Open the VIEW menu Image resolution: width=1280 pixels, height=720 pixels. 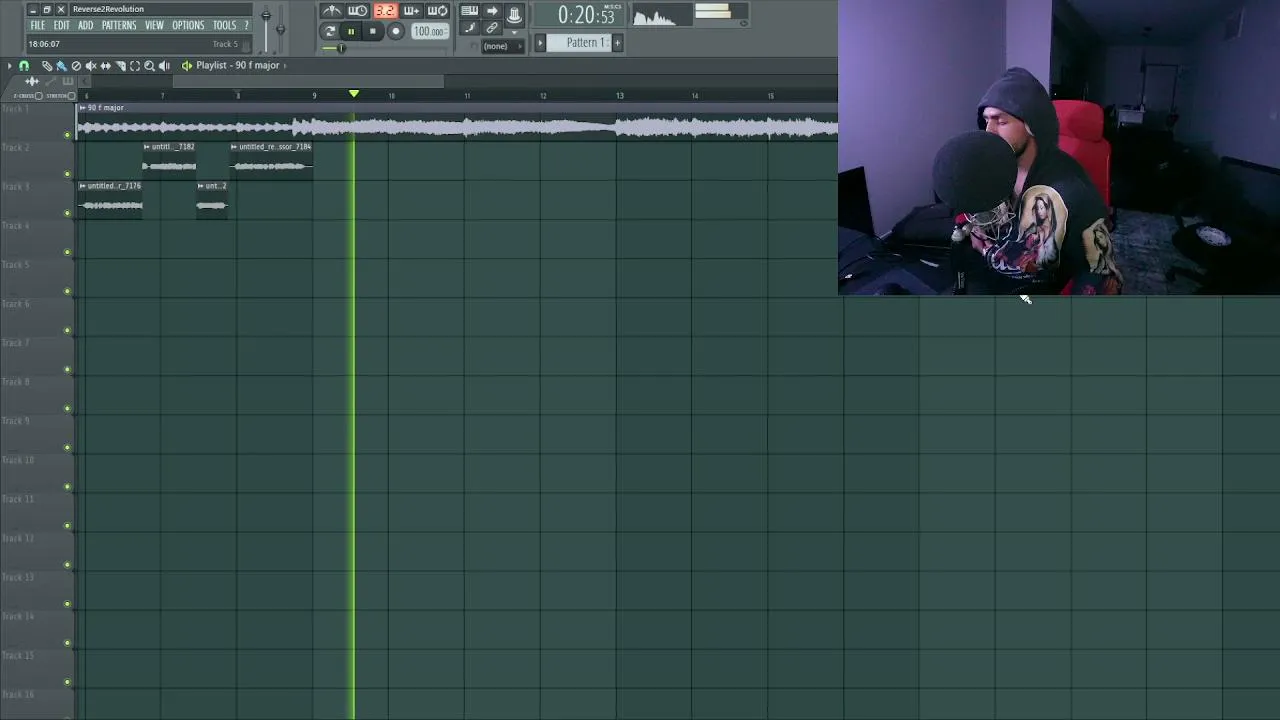point(154,26)
